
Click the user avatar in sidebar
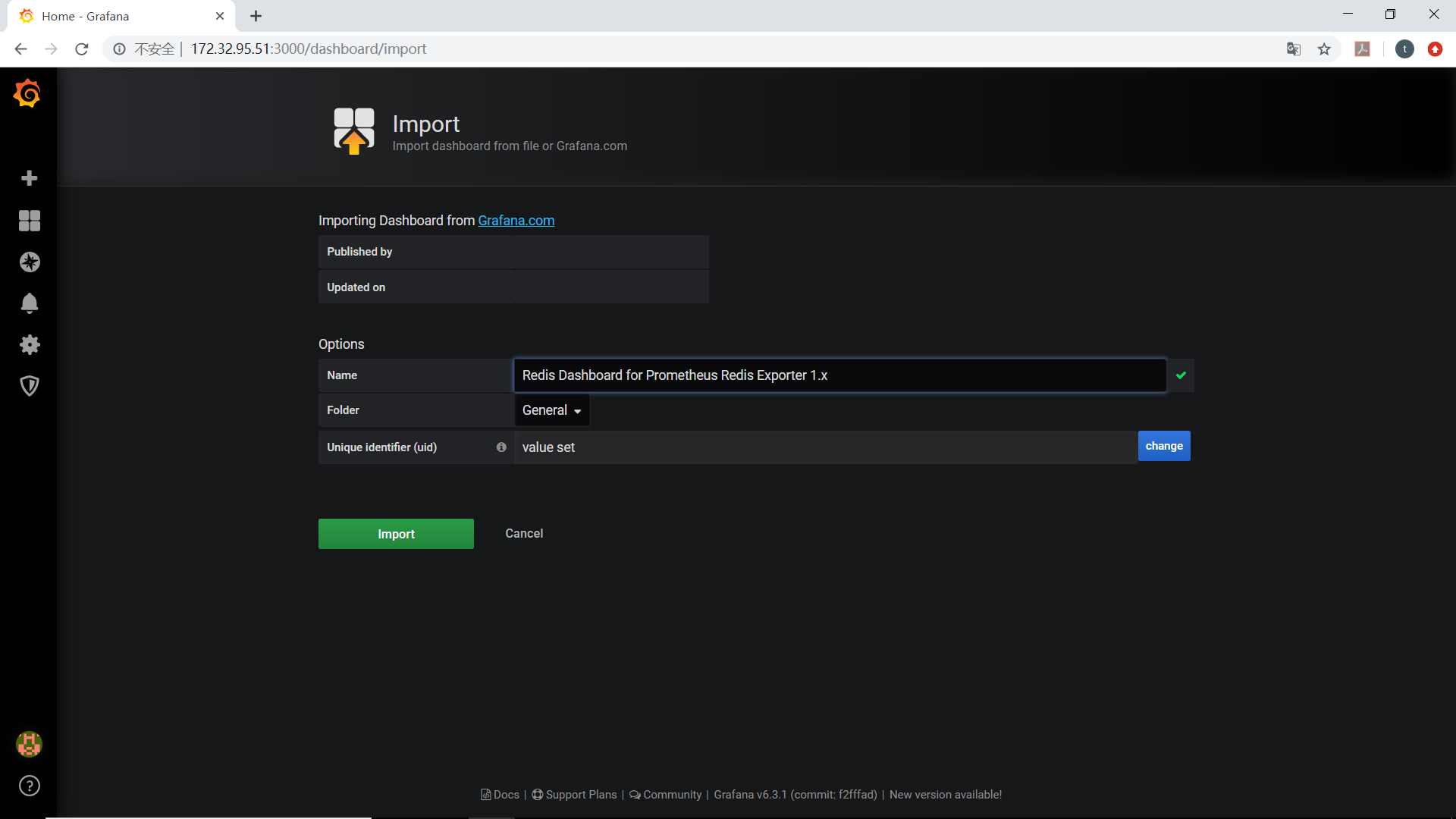(x=29, y=744)
